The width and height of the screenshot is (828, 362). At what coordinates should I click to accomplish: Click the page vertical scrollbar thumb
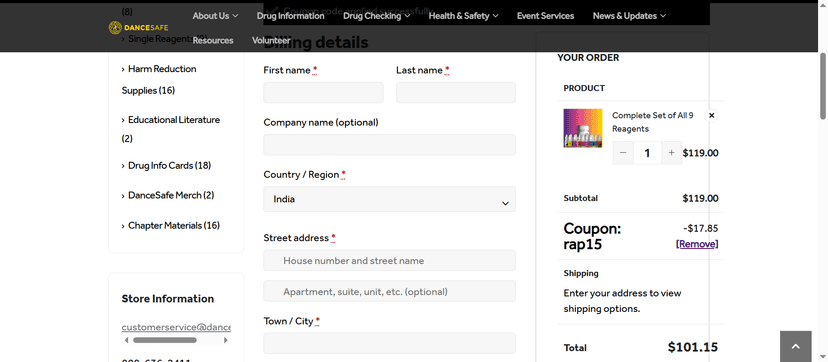823,85
